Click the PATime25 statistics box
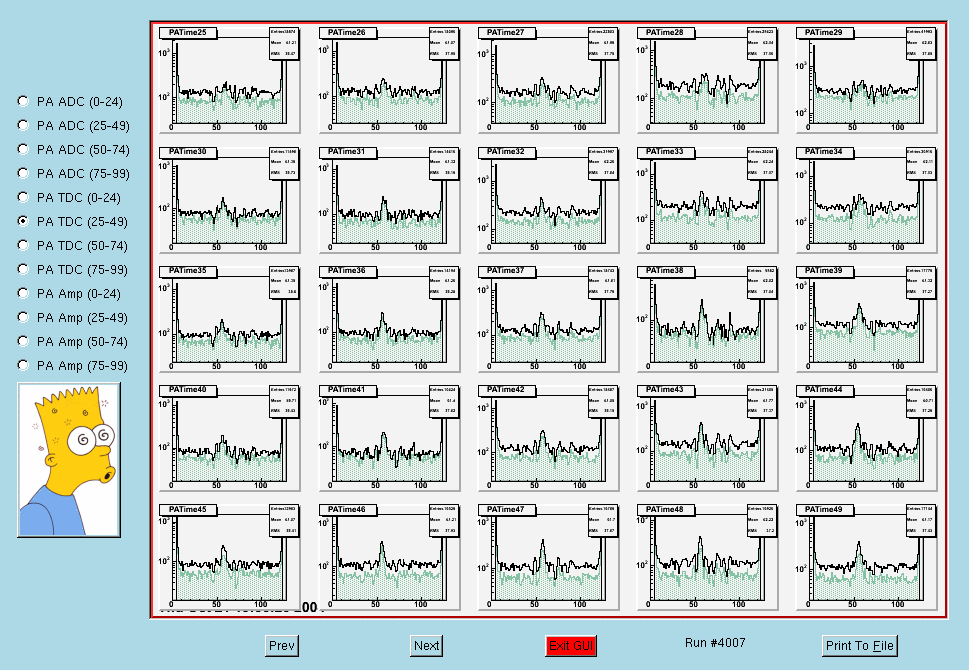The width and height of the screenshot is (969, 670). (284, 43)
